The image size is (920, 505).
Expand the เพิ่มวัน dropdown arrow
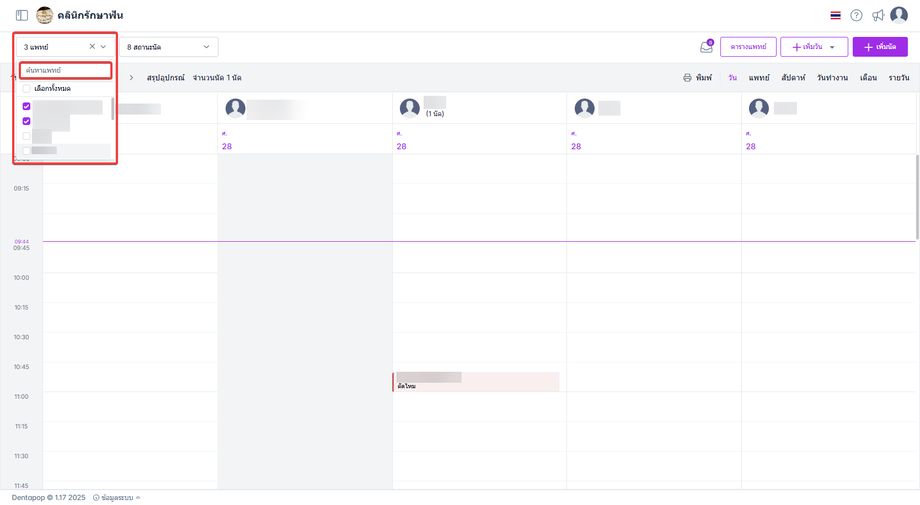(832, 47)
